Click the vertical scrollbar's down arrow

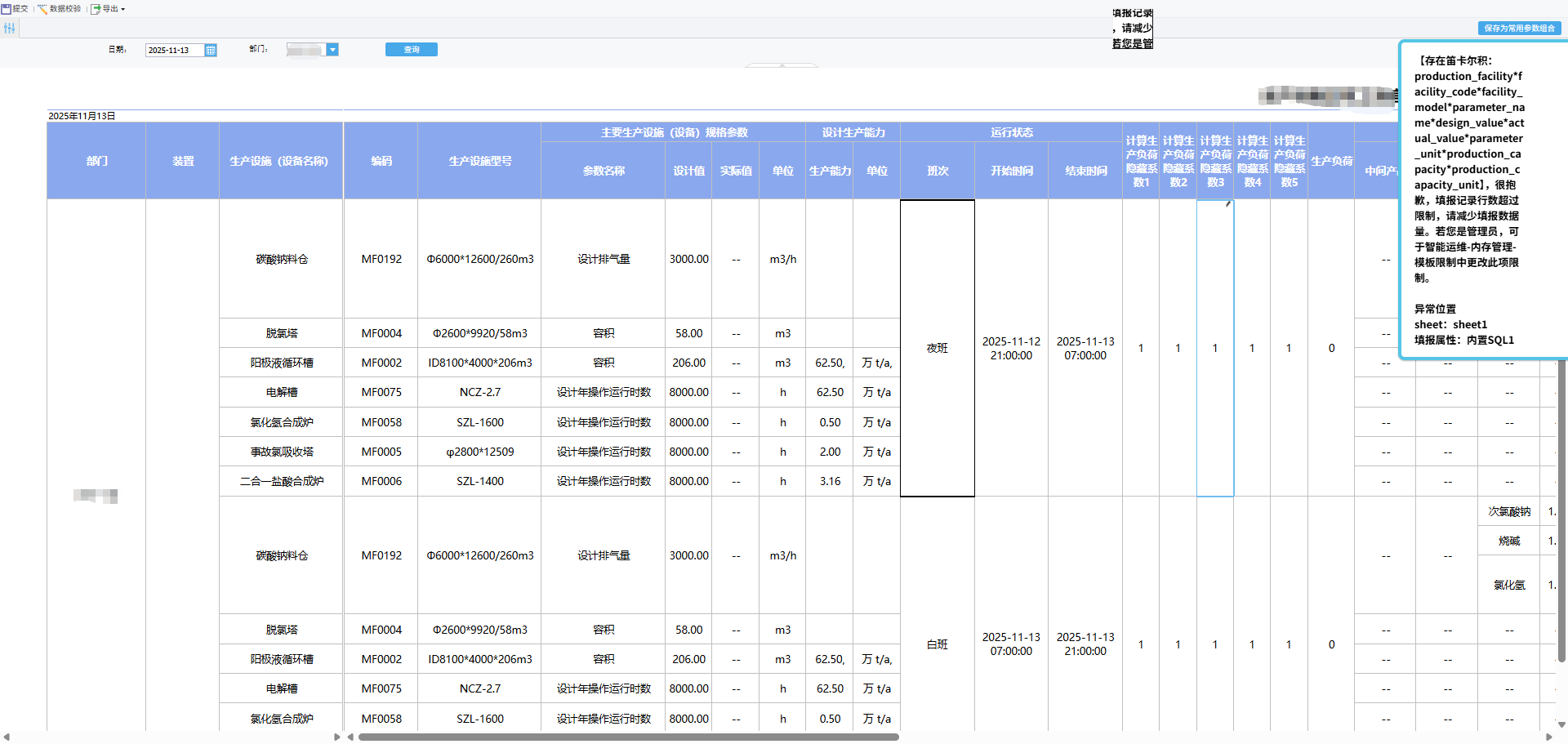(1561, 724)
